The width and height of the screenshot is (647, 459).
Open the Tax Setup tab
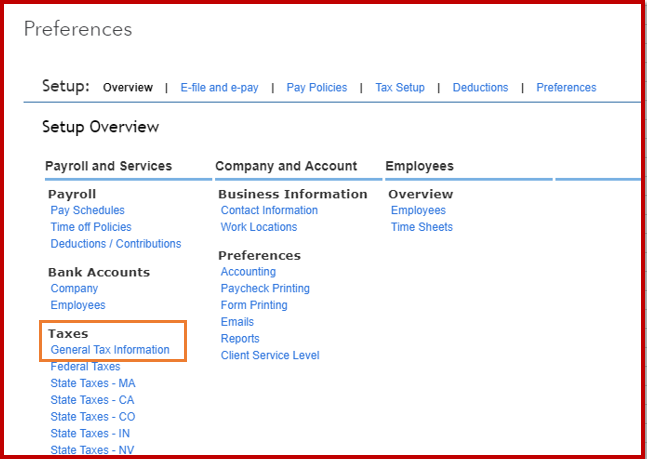coord(400,88)
